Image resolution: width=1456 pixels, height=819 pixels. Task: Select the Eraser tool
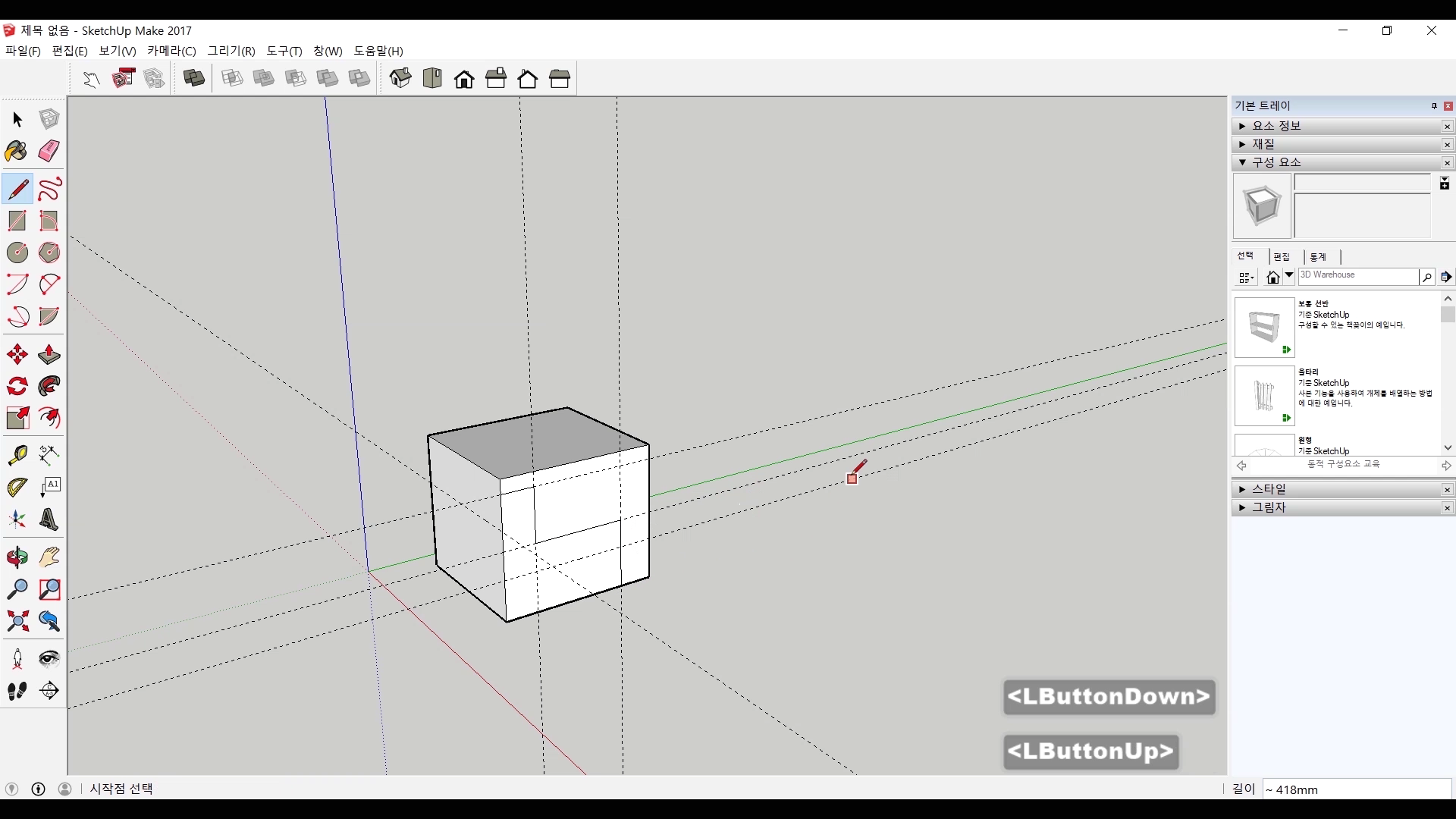pos(49,151)
